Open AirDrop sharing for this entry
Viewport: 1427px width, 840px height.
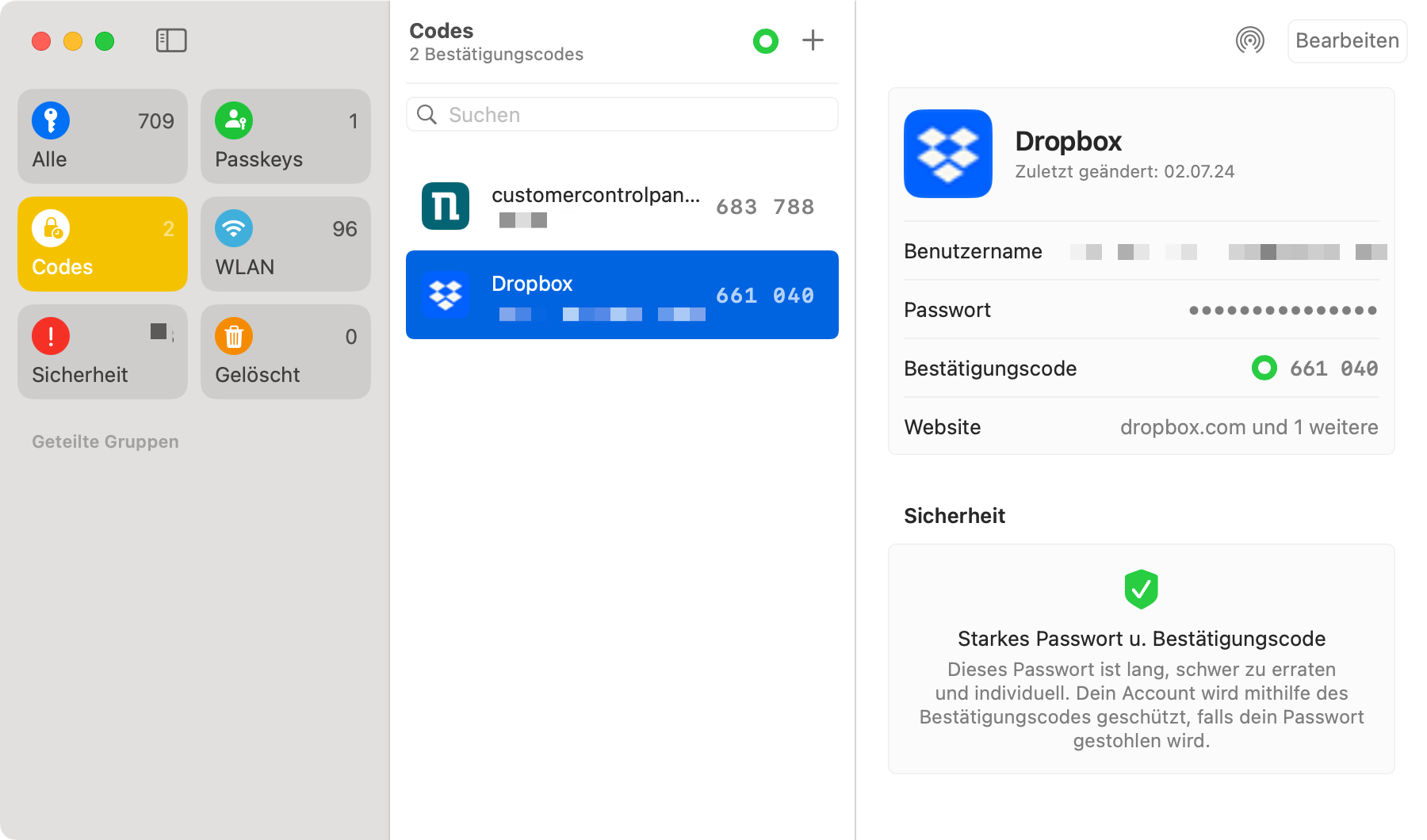pos(1250,40)
